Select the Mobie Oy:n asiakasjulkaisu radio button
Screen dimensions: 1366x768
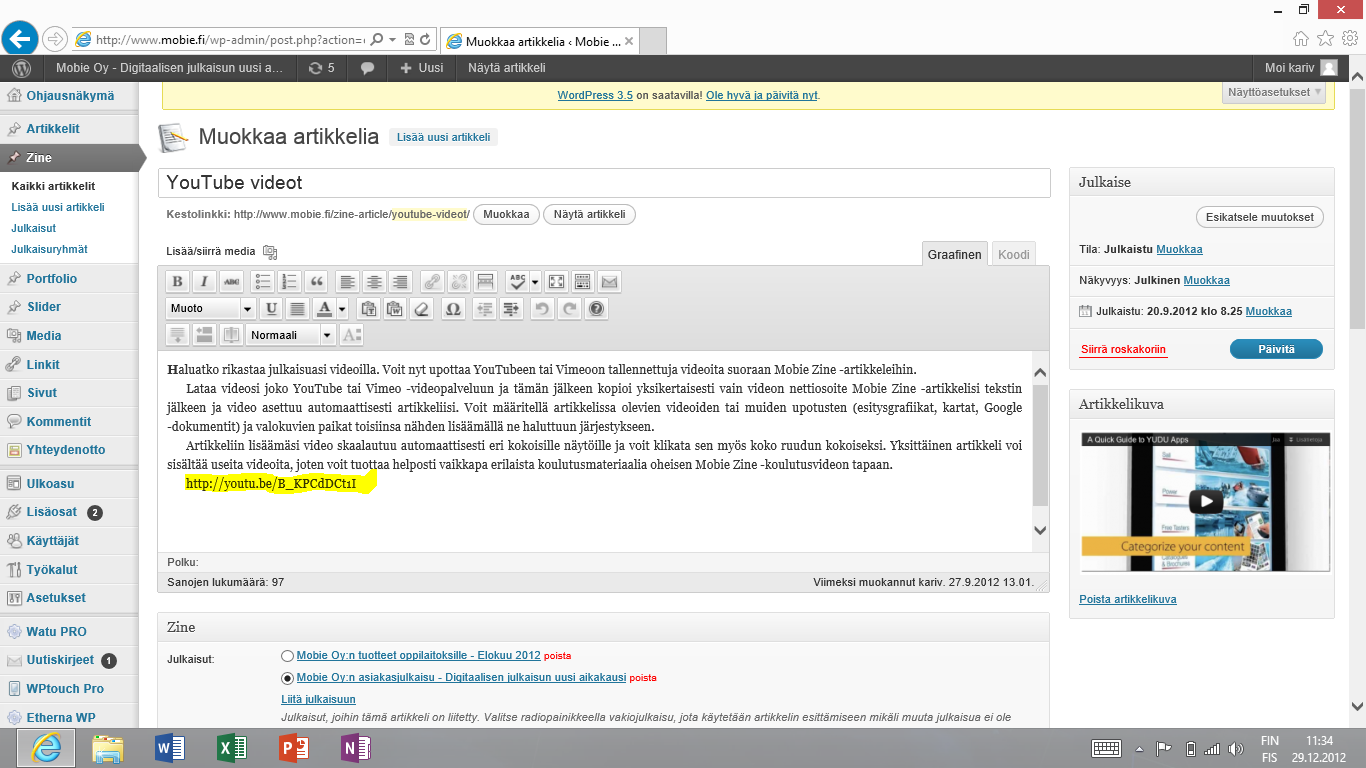click(288, 678)
